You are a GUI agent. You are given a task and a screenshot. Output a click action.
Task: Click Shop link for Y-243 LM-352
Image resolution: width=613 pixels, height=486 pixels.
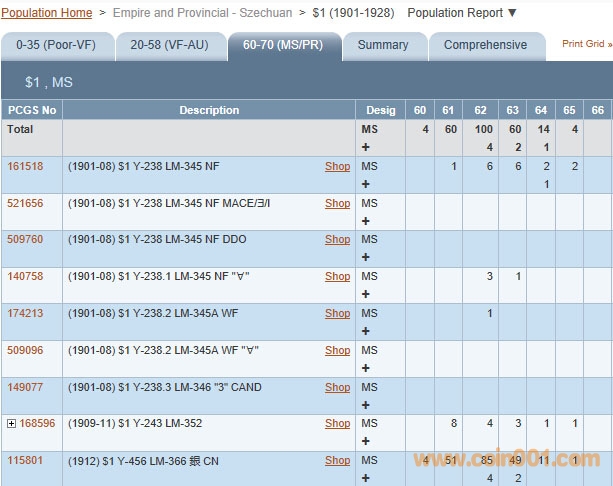(x=337, y=424)
